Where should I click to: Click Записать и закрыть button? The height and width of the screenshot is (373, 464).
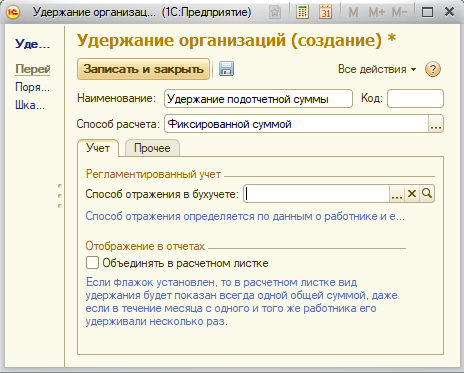click(143, 69)
